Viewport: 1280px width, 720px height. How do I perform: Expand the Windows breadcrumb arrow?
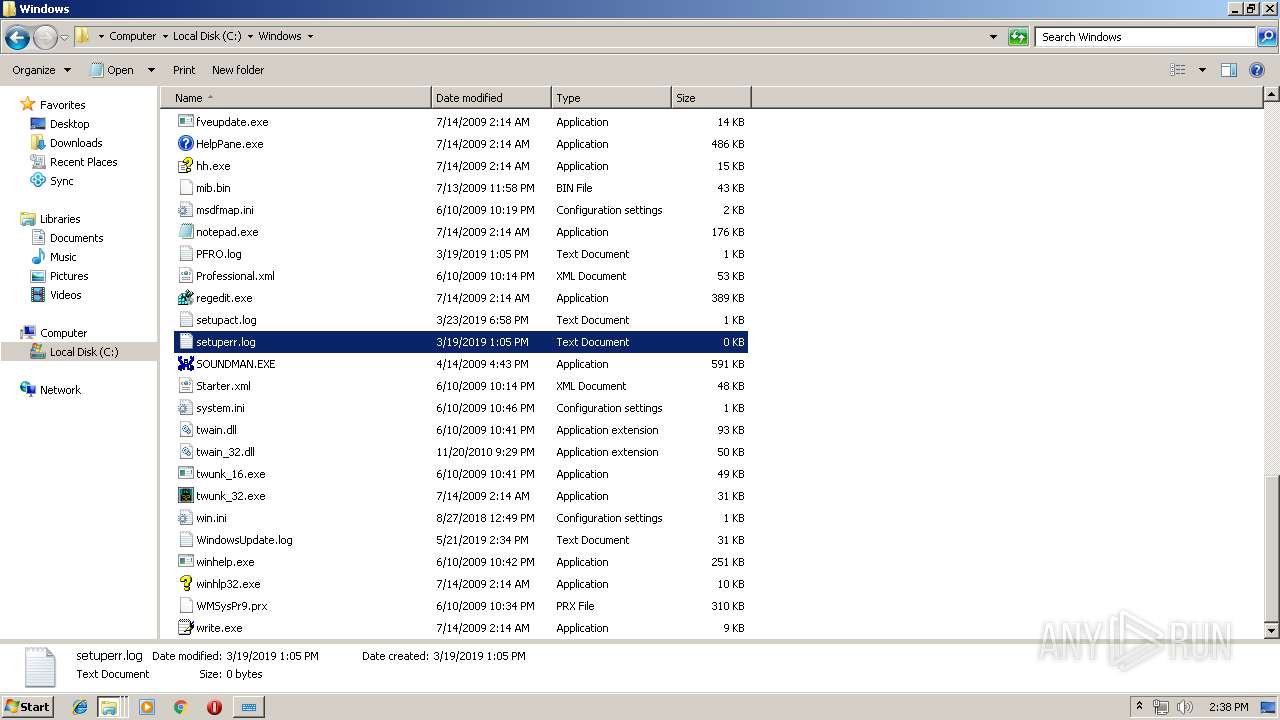(x=310, y=36)
